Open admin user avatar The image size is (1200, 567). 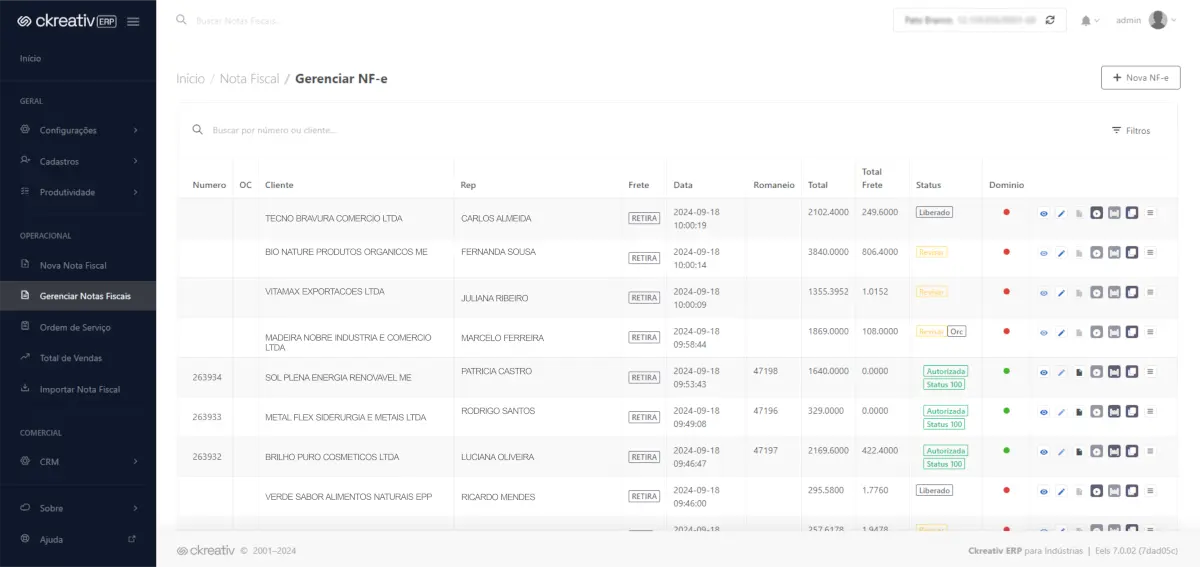1158,20
